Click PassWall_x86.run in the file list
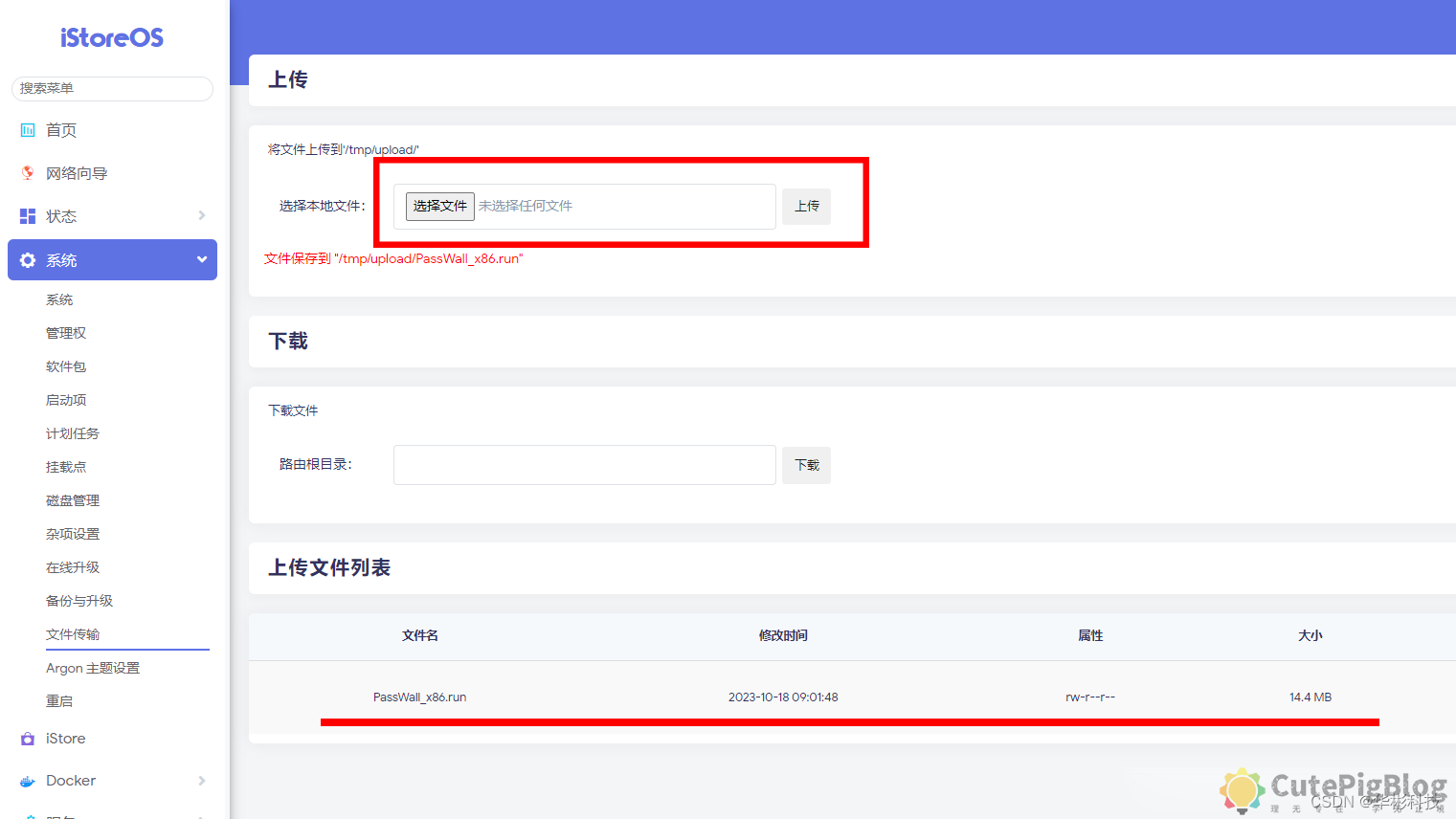Viewport: 1456px width, 819px height. click(419, 697)
